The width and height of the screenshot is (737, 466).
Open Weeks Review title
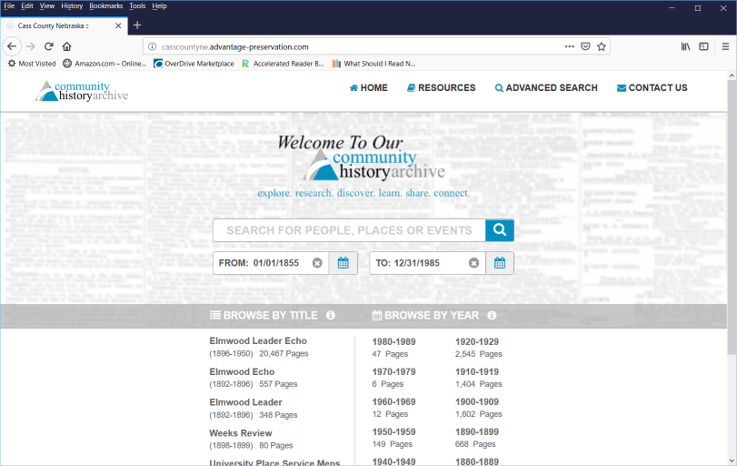coord(241,433)
